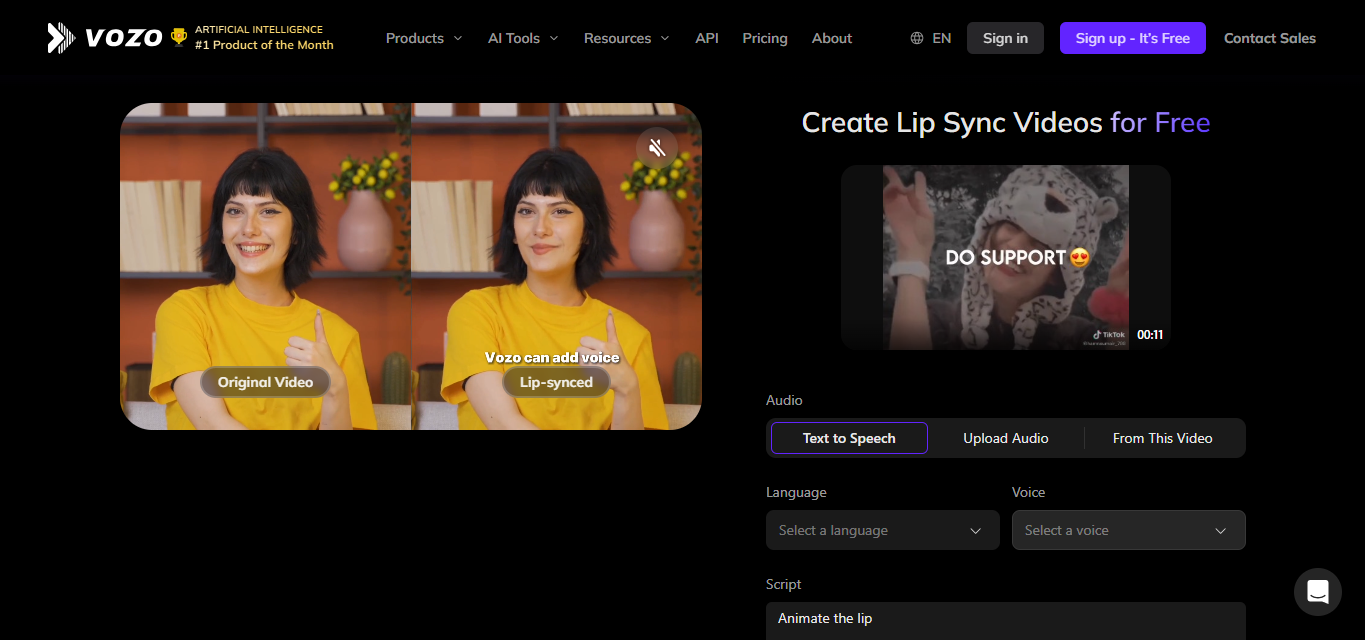Enable the Text to Speech audio mode
Viewport: 1365px width, 640px height.
click(848, 437)
